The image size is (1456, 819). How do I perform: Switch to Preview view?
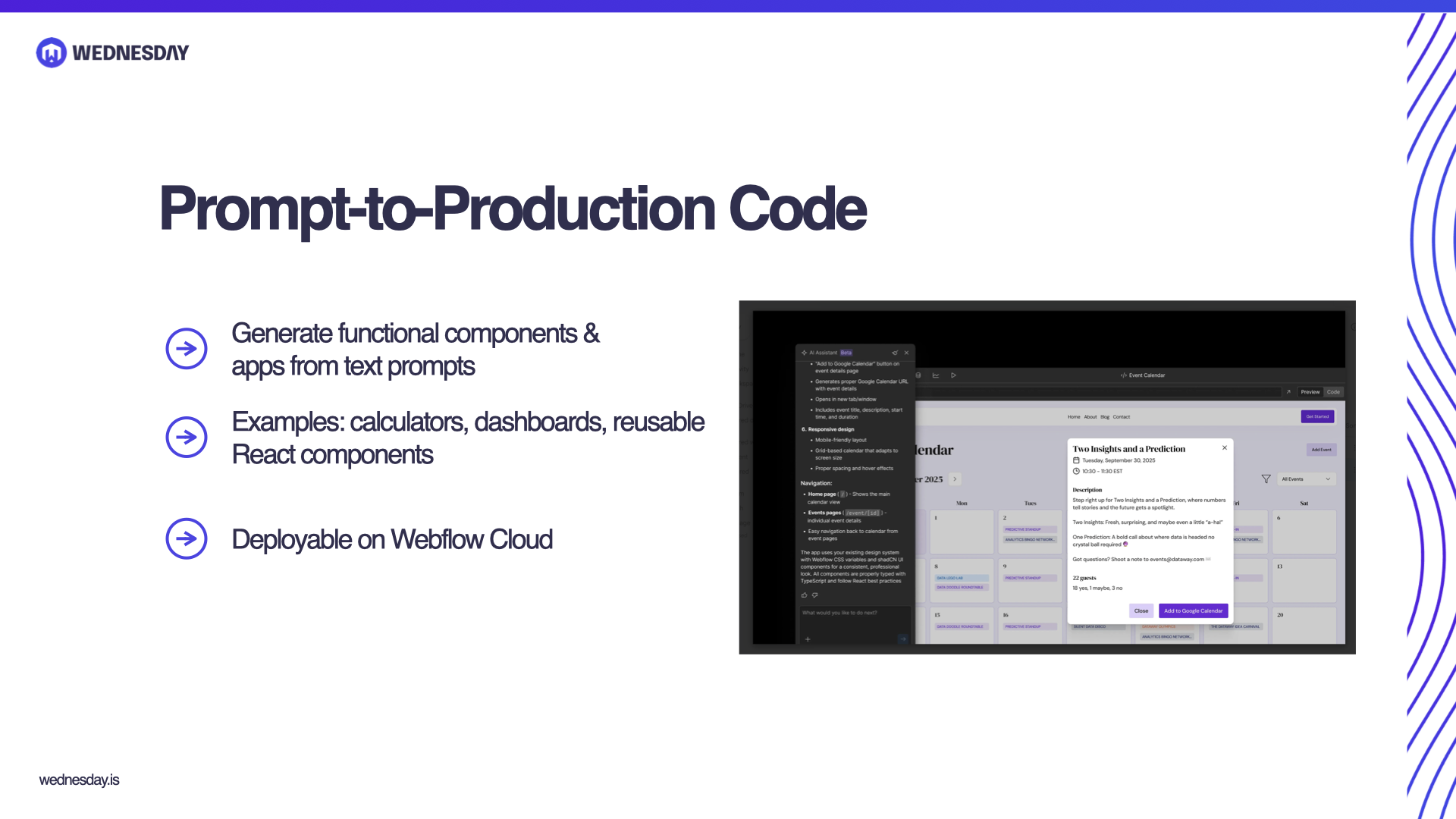click(x=1310, y=392)
